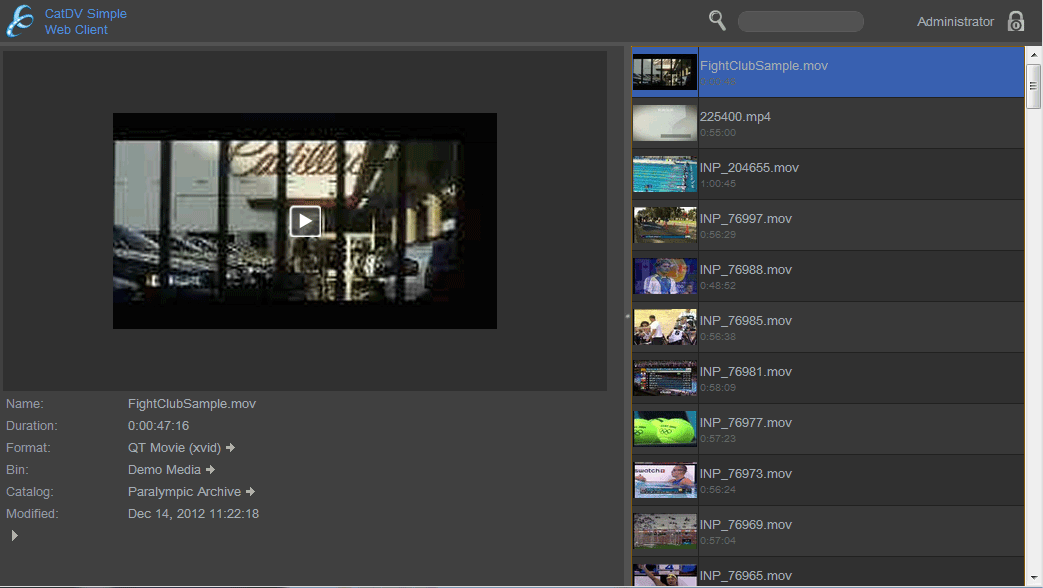Click the 0:57:23 duration under INP_76977.mov
This screenshot has width=1043, height=588.
click(x=718, y=438)
